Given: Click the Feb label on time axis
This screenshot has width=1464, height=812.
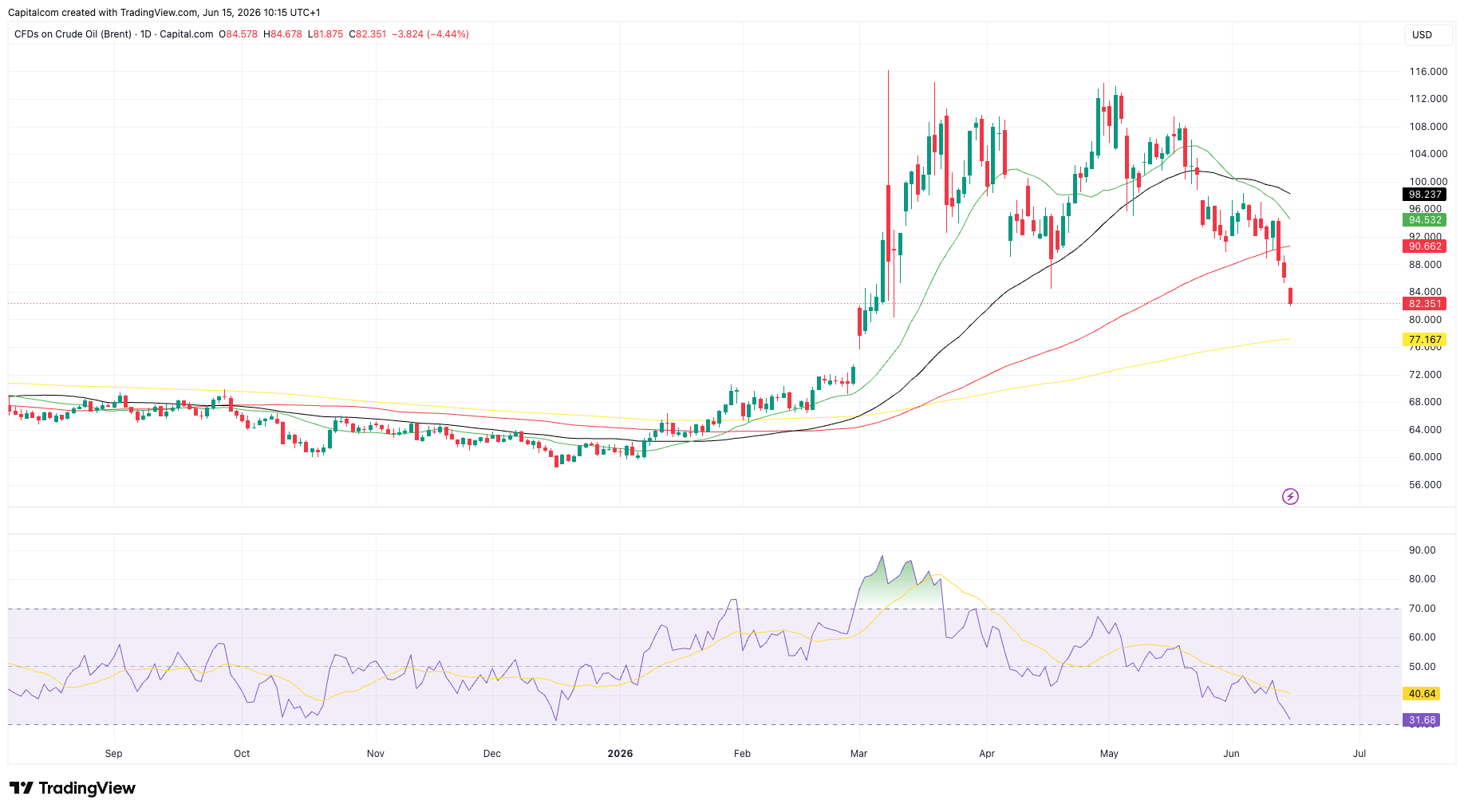Looking at the screenshot, I should (743, 754).
